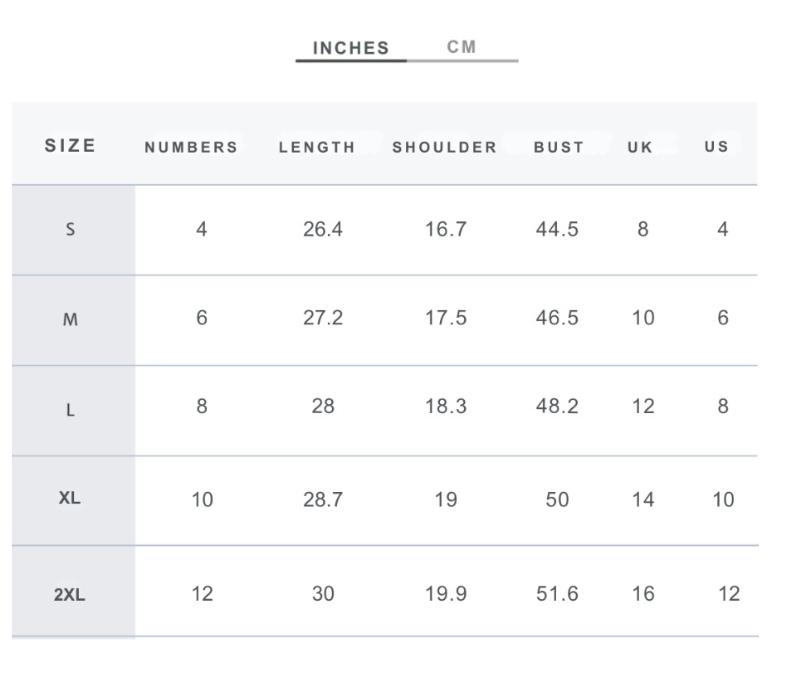Image resolution: width=804 pixels, height=698 pixels.
Task: Click UK size 14 cell
Action: pyautogui.click(x=643, y=500)
